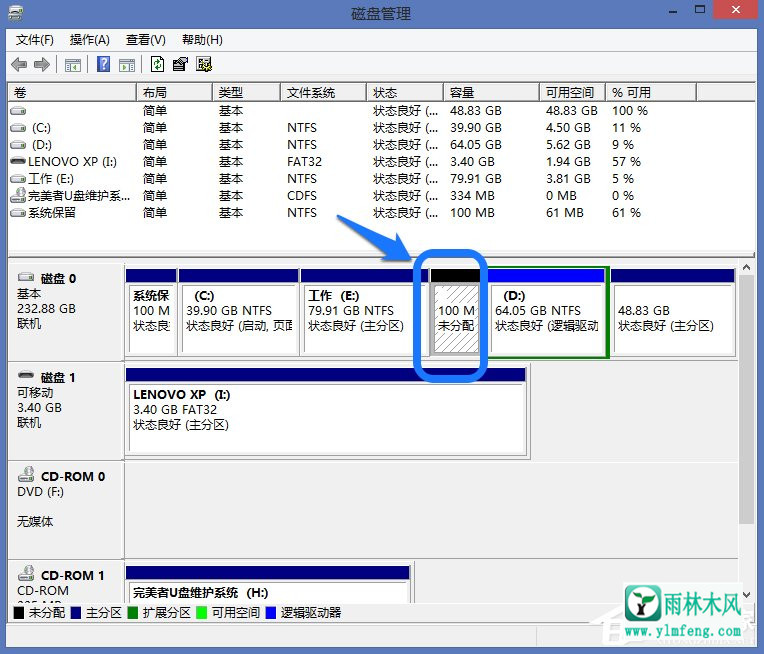
Task: Click scroll down arrow in disk pane
Action: [x=746, y=596]
